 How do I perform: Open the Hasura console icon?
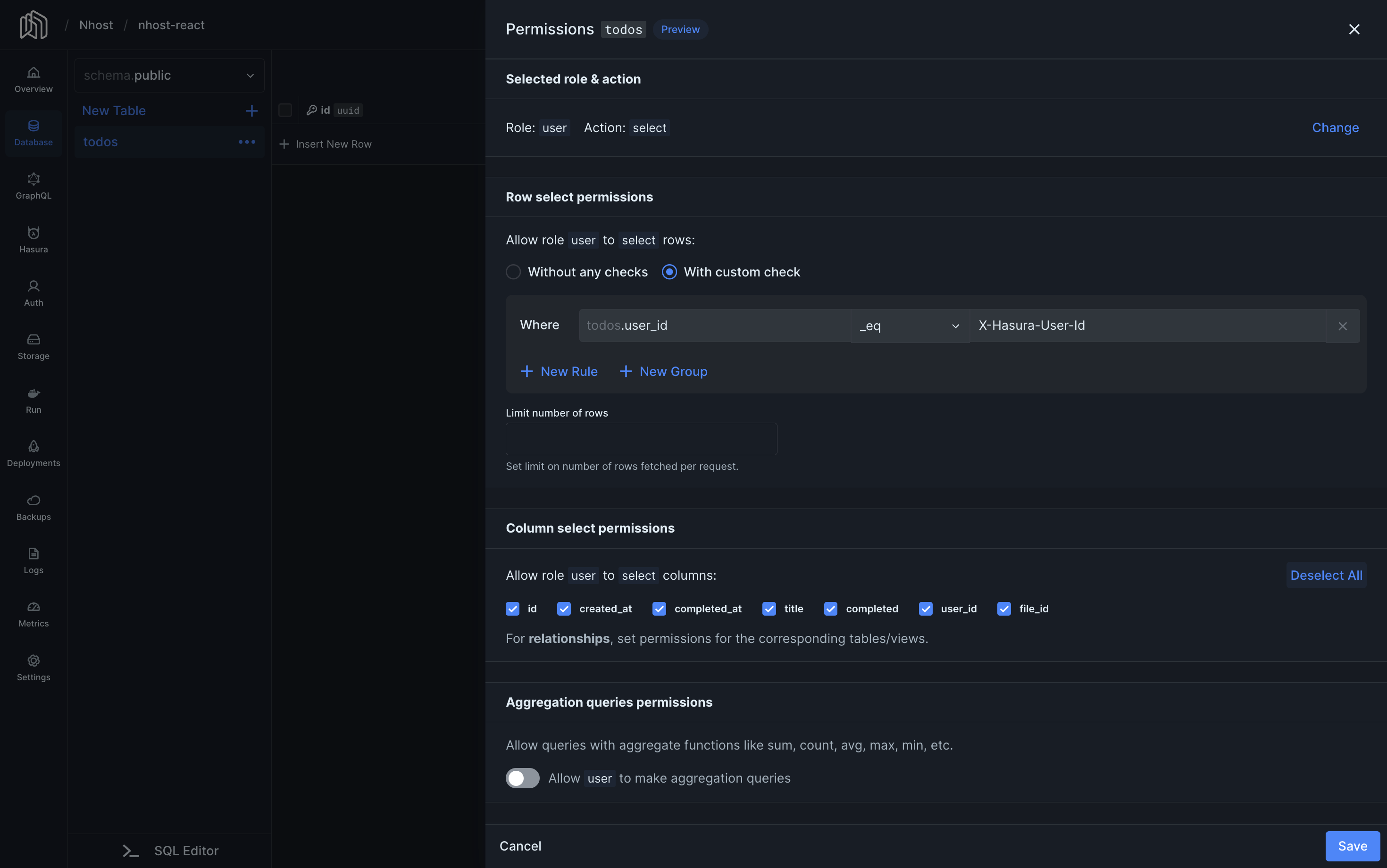tap(33, 239)
